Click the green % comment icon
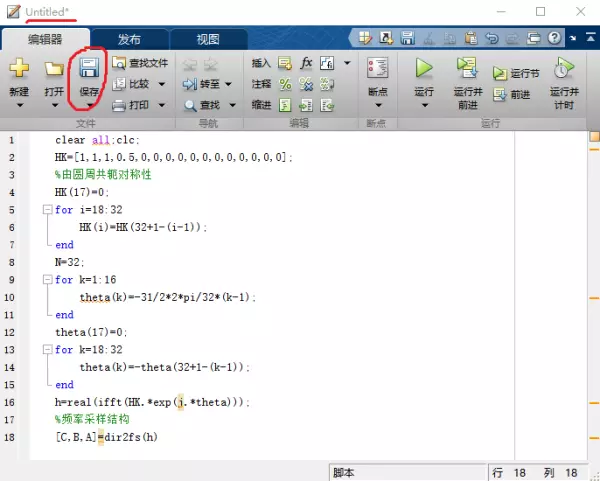This screenshot has height=481, width=600. pos(285,84)
